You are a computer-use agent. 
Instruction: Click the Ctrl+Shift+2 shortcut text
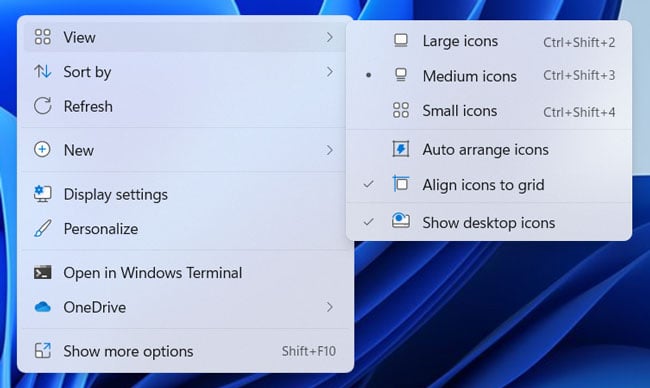579,42
